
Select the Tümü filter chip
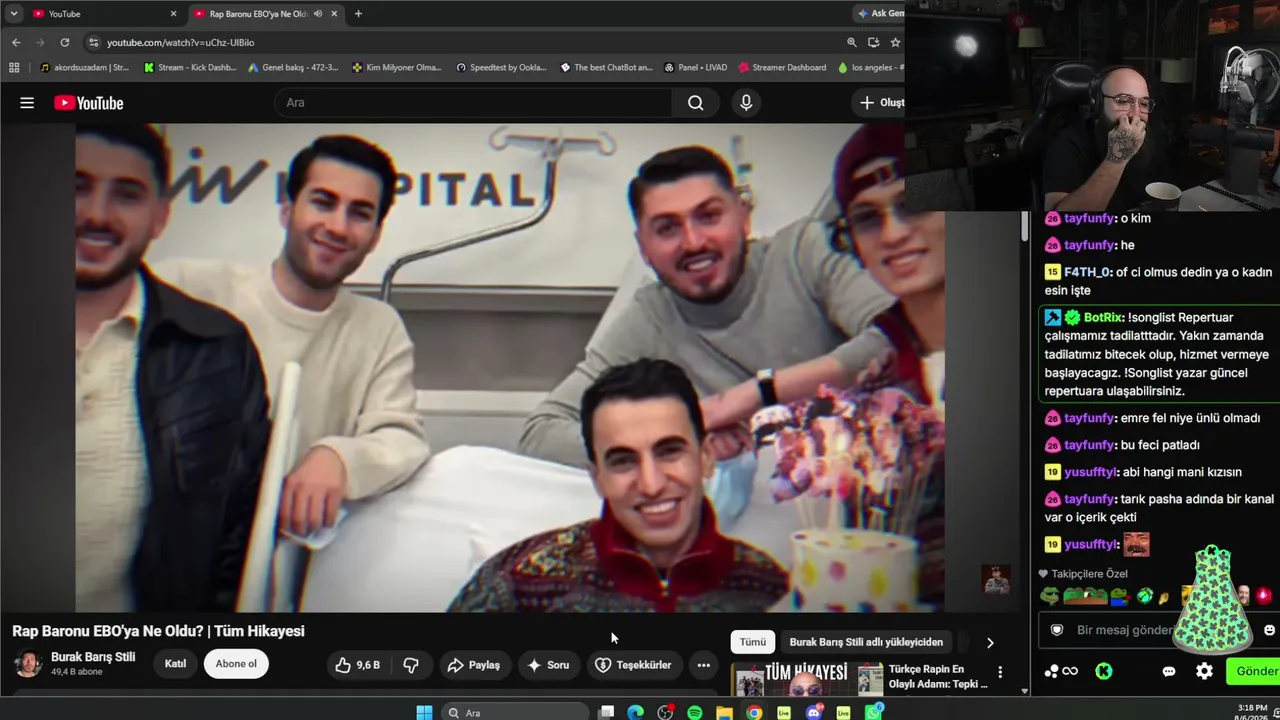(x=752, y=642)
